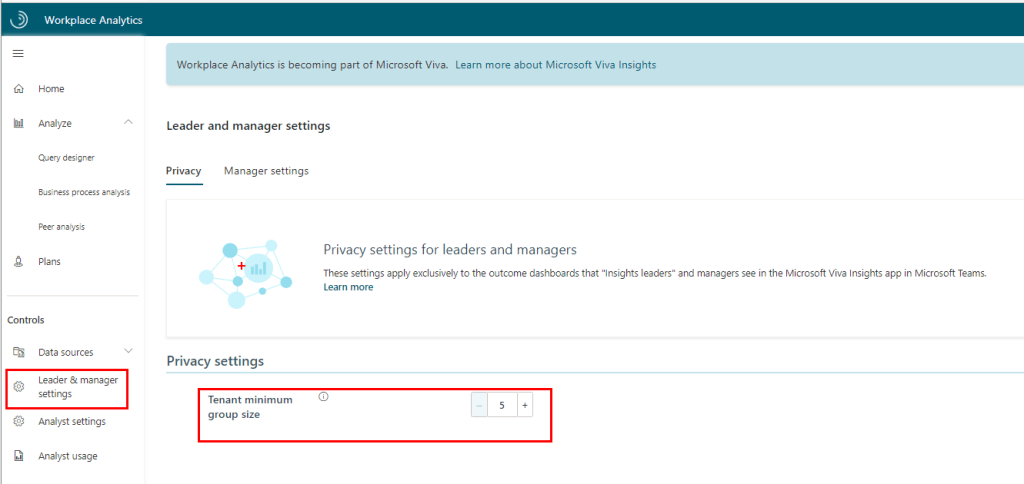Decrease tenant minimum group size with minus
The height and width of the screenshot is (484, 1024).
(479, 405)
